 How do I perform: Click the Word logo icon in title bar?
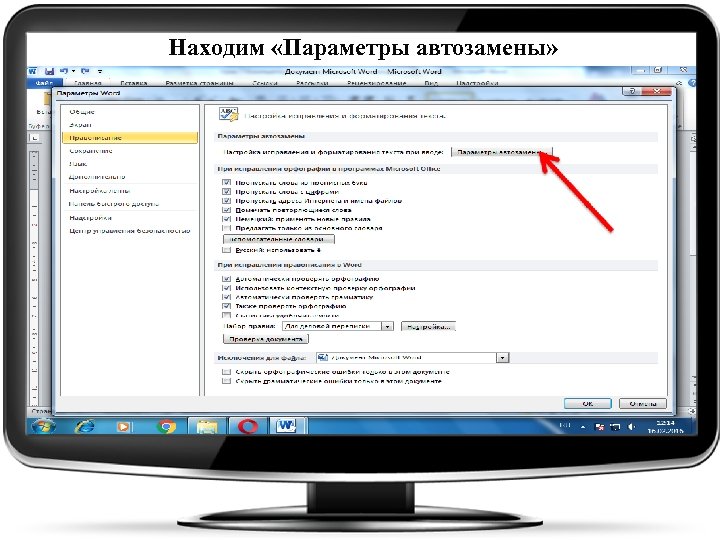(x=33, y=71)
